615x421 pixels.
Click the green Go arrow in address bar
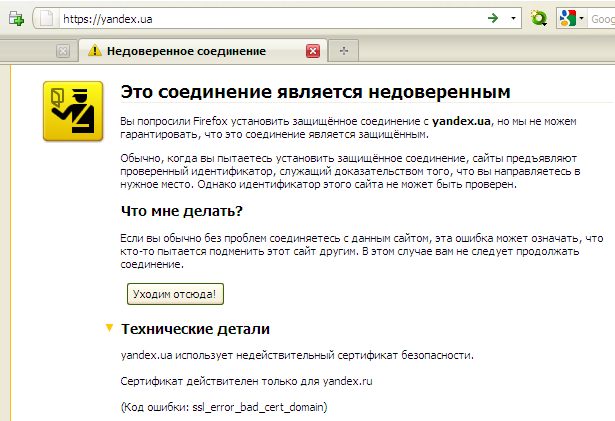[x=493, y=18]
